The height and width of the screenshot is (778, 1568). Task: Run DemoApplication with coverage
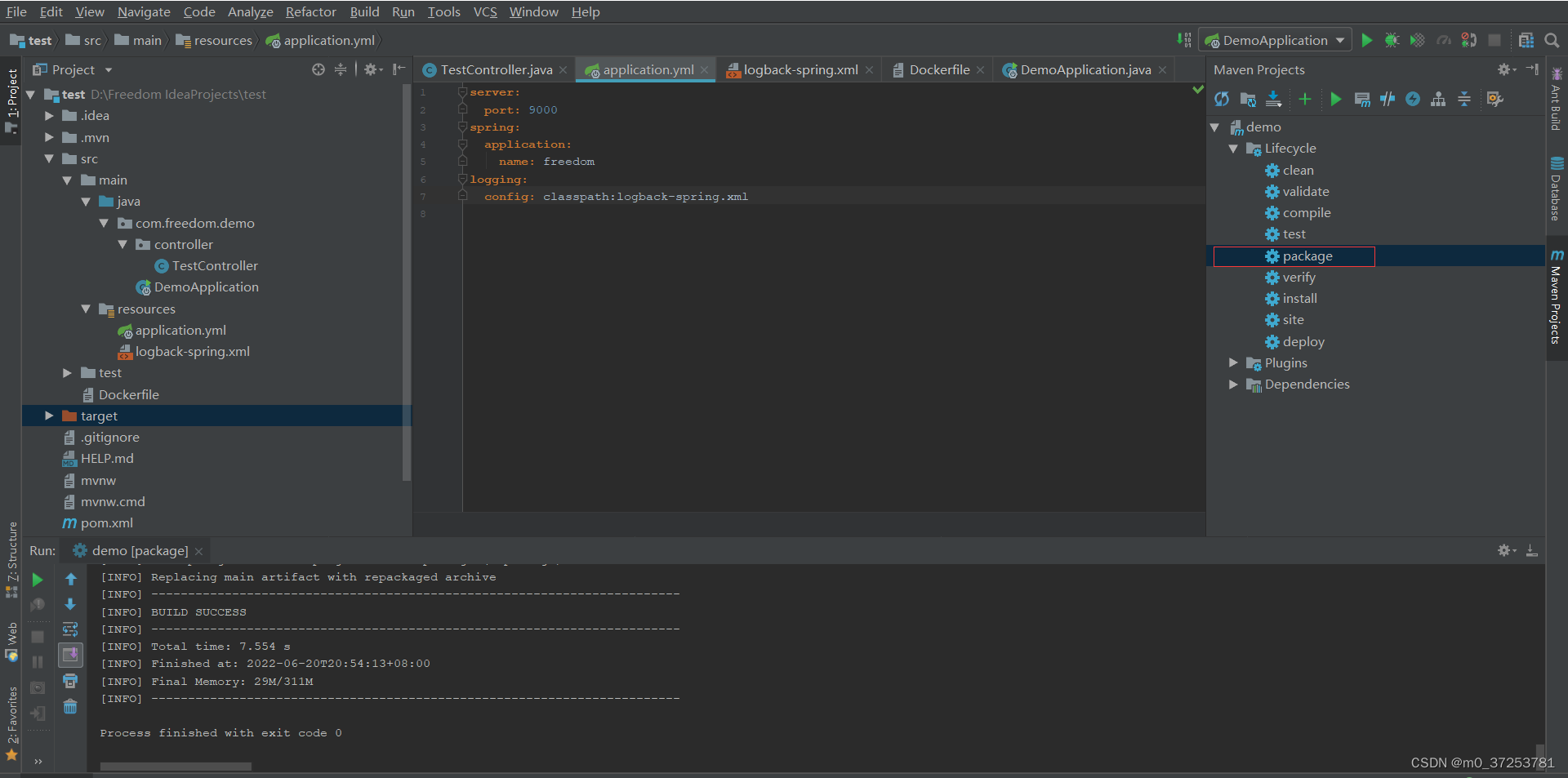click(x=1418, y=39)
